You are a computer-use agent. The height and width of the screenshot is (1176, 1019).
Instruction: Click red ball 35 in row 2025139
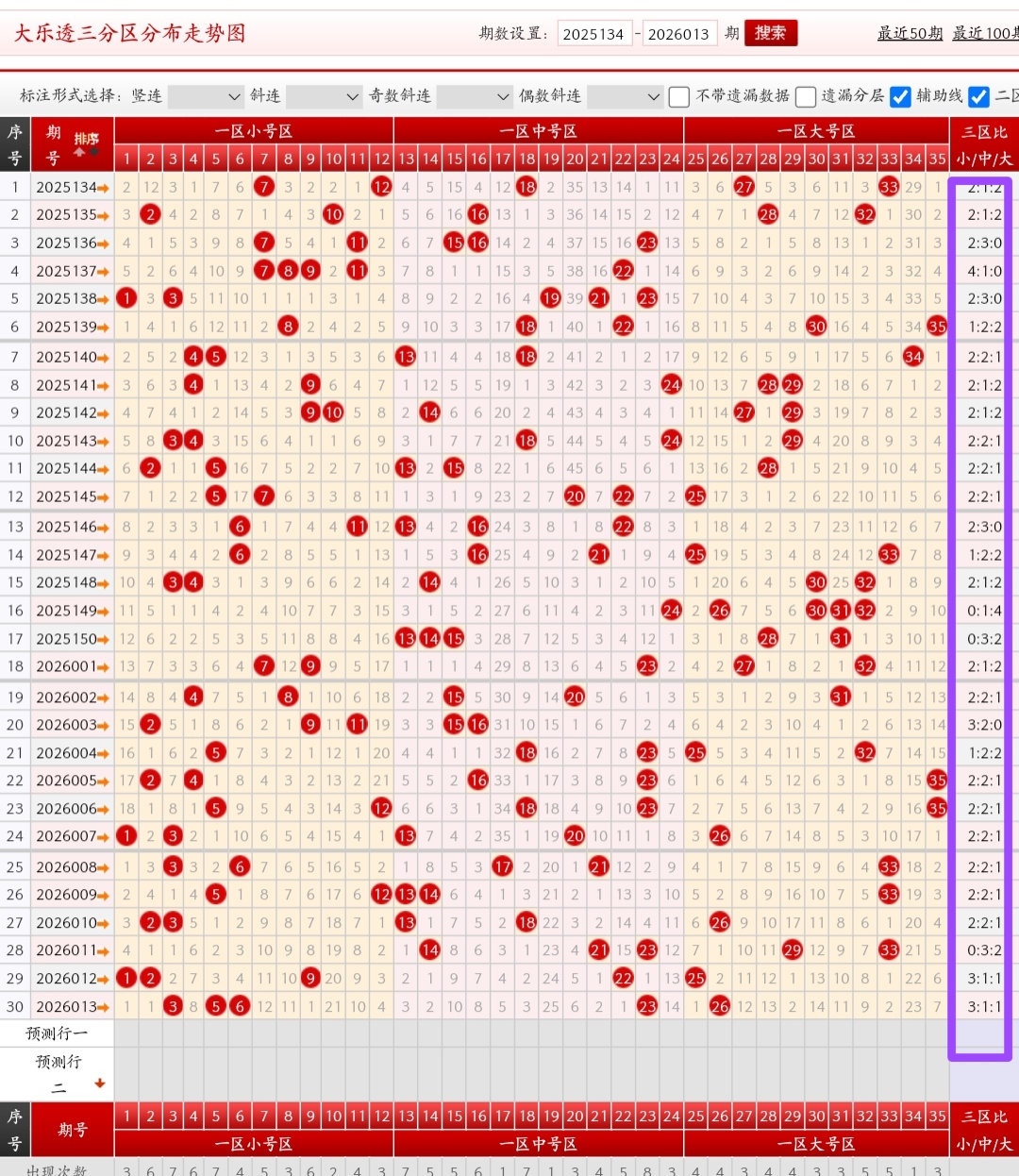coord(937,327)
